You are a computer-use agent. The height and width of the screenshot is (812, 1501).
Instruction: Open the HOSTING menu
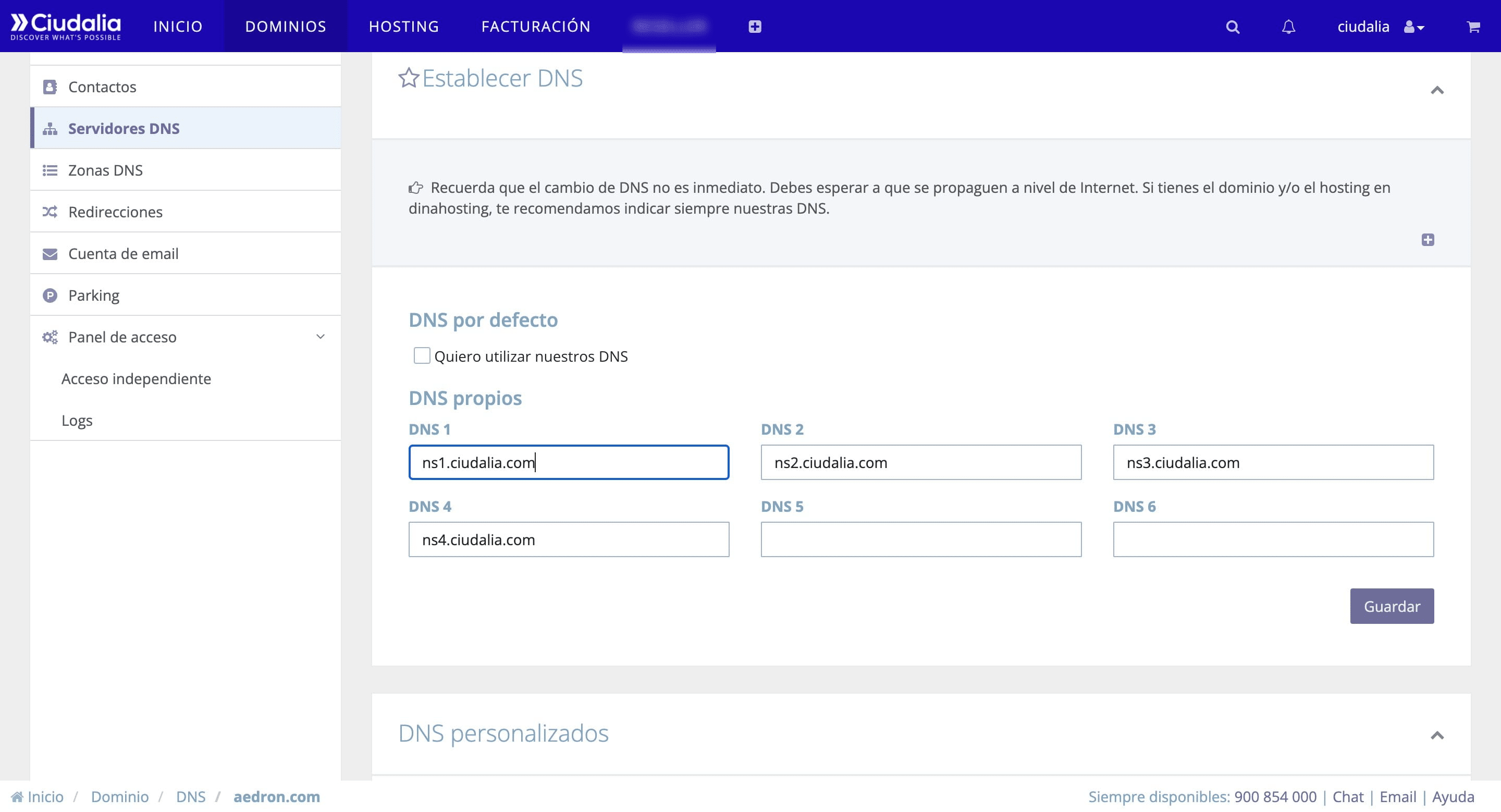tap(403, 27)
